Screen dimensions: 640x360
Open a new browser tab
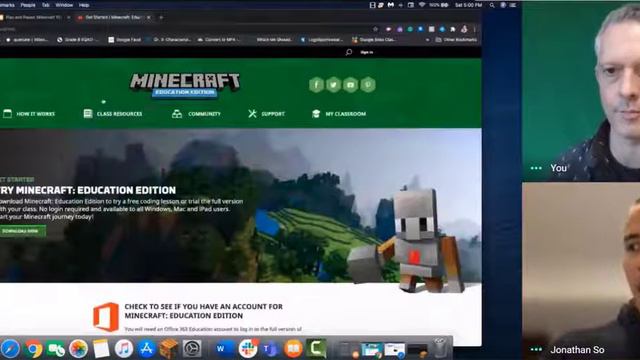[x=161, y=18]
